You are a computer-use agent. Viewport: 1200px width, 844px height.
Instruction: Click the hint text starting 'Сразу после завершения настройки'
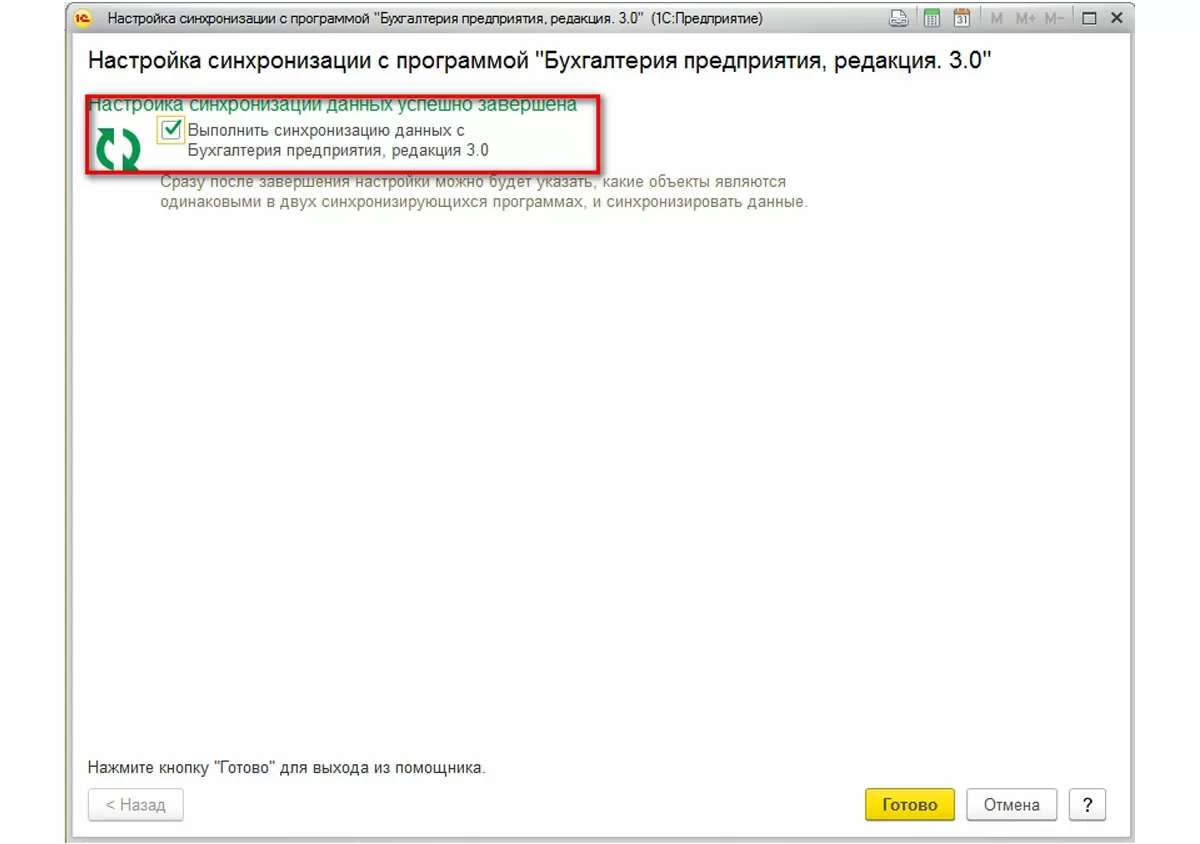(x=484, y=191)
